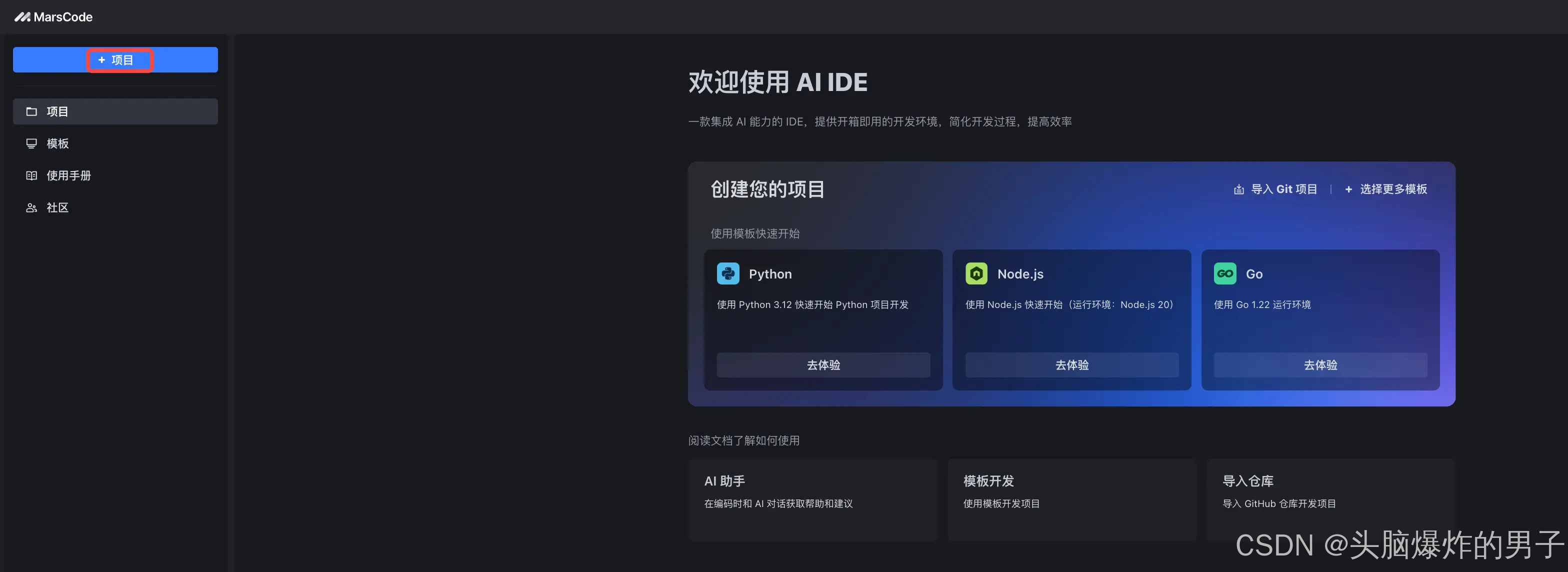Click the Node.js template icon
Screen dimensions: 1568x572
click(x=977, y=273)
